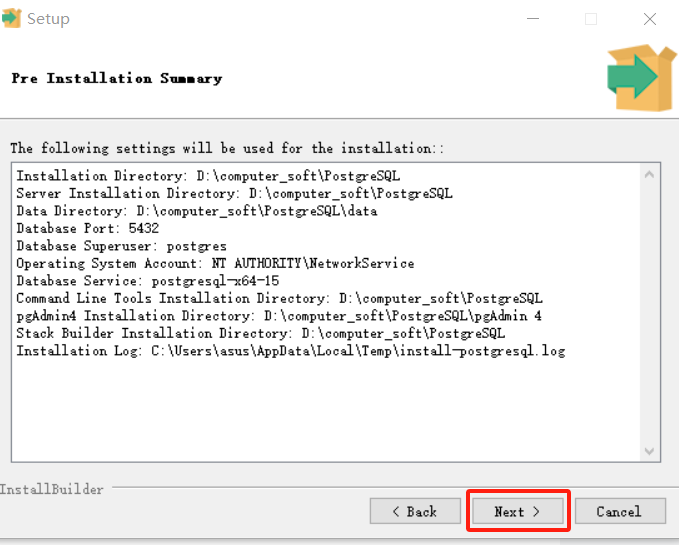Click the 'Setup' window title text
The image size is (679, 545).
tap(48, 19)
